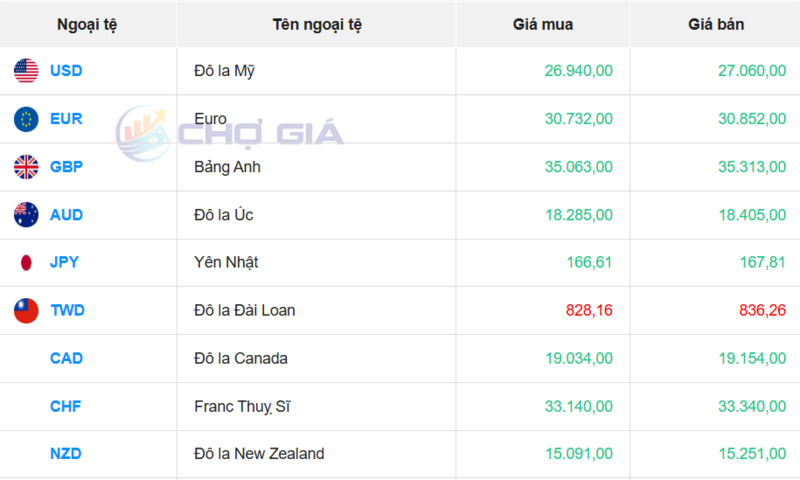Click the Ngoại tệ column header
The width and height of the screenshot is (800, 480).
click(x=87, y=24)
